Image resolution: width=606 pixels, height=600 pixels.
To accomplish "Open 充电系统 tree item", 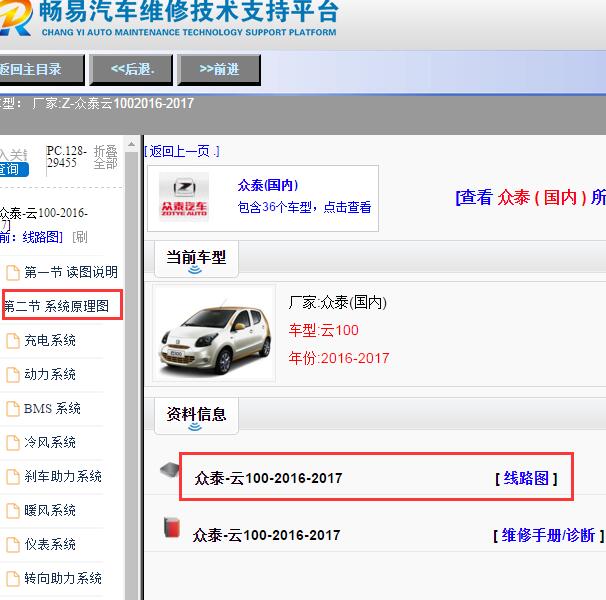I will tap(50, 340).
